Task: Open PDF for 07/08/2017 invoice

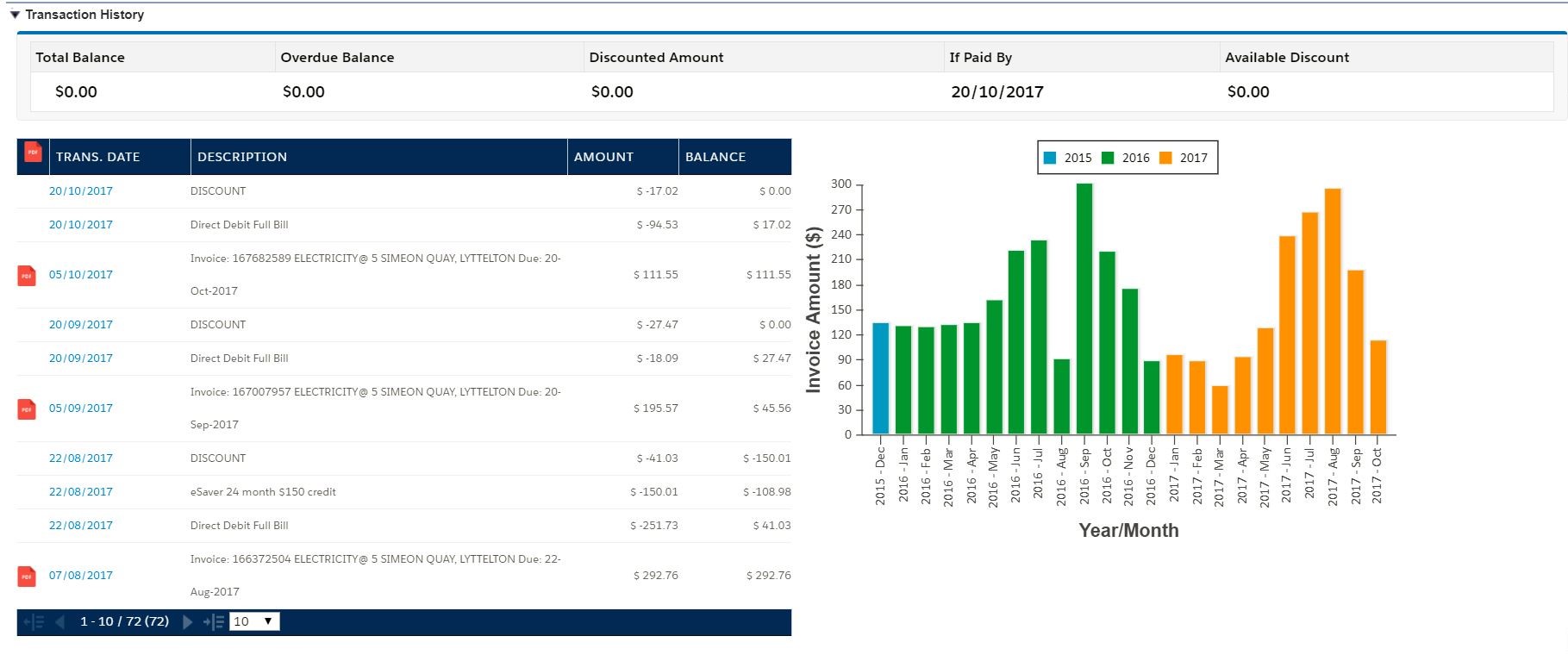Action: tap(27, 577)
